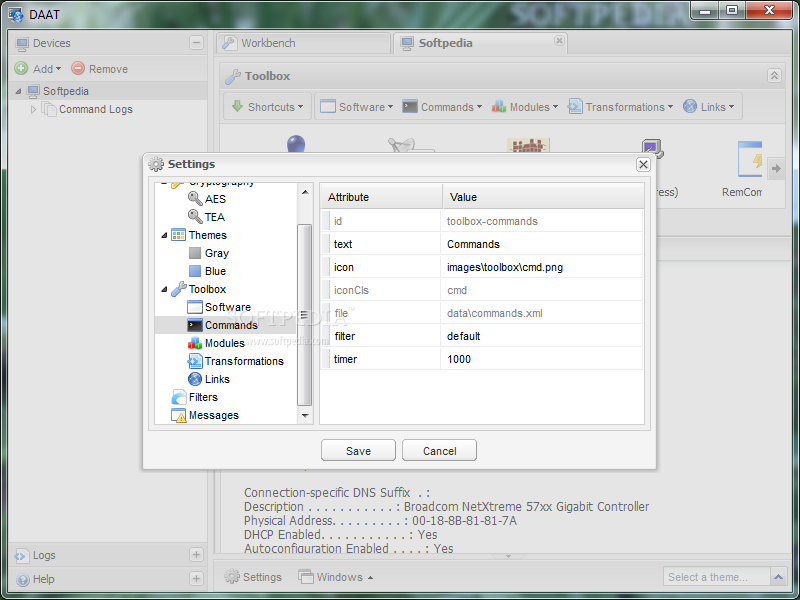Open the theme selector dropdown arrow
Image resolution: width=800 pixels, height=600 pixels.
(778, 577)
